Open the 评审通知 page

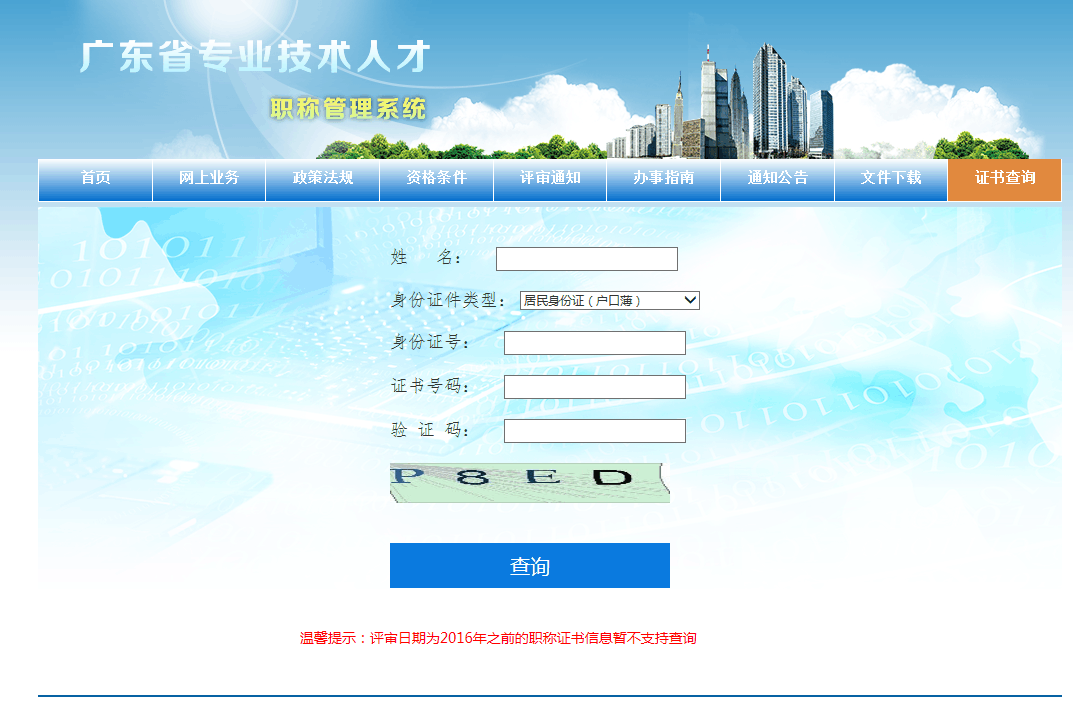point(550,180)
